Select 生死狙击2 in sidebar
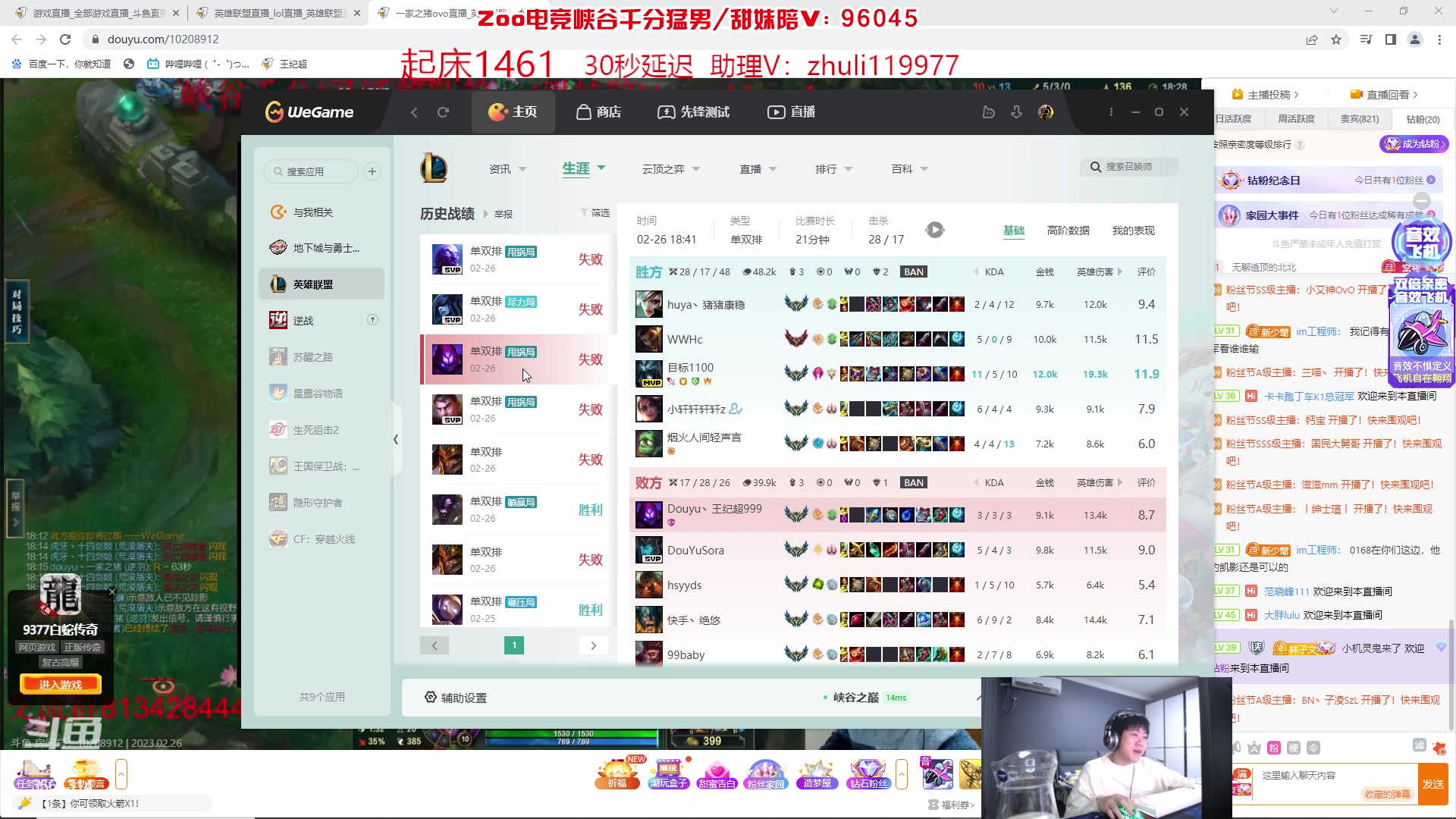 [321, 430]
